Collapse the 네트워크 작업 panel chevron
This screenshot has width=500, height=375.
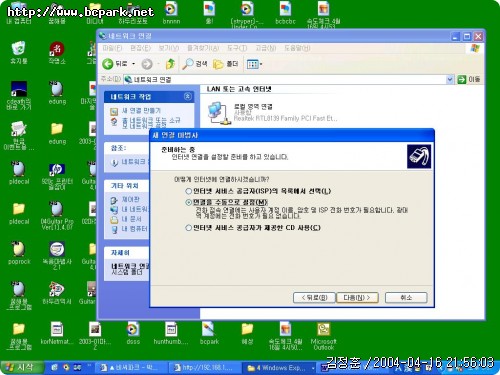188,96
